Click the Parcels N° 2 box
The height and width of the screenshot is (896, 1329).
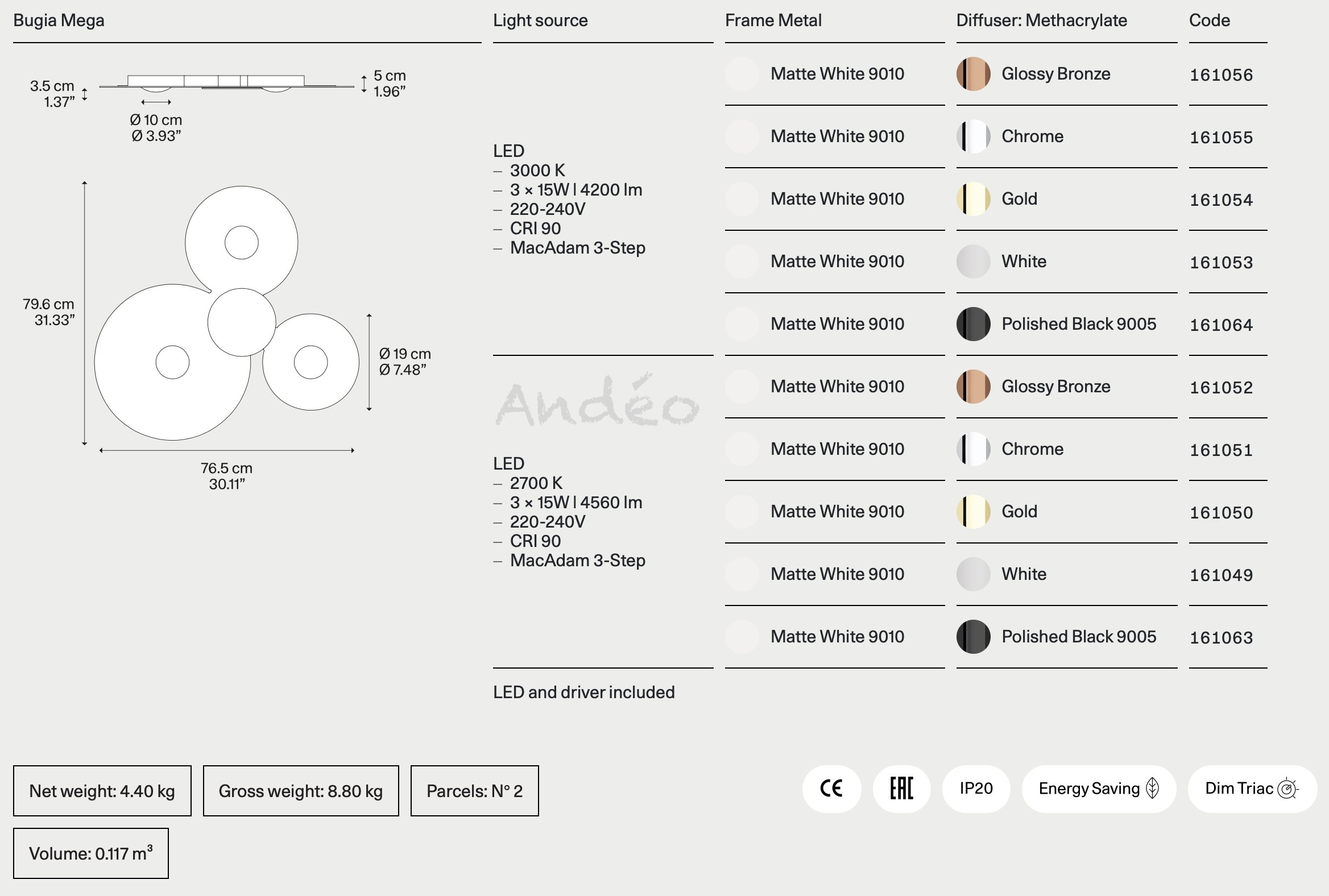(x=474, y=791)
